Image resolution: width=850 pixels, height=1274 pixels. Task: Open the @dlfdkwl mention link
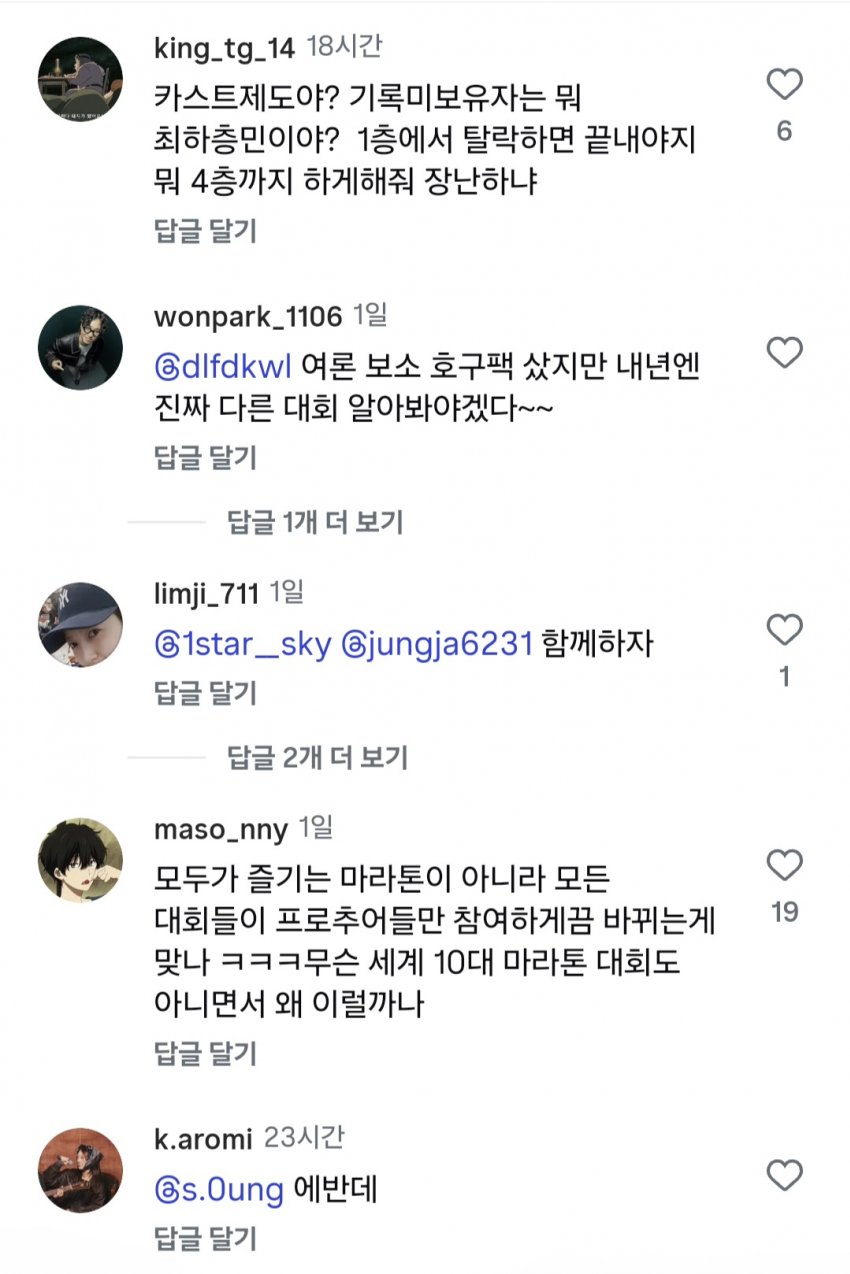(x=224, y=367)
